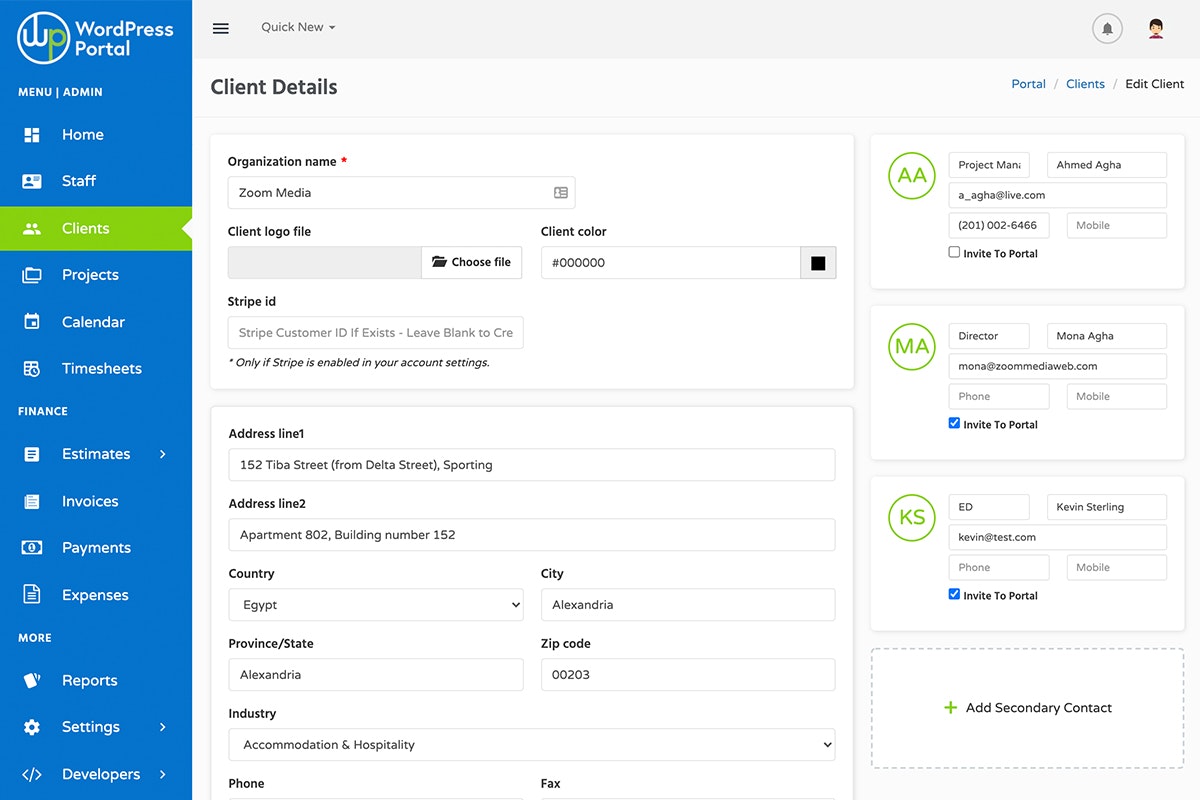
Task: Click the user avatar icon
Action: (1156, 29)
